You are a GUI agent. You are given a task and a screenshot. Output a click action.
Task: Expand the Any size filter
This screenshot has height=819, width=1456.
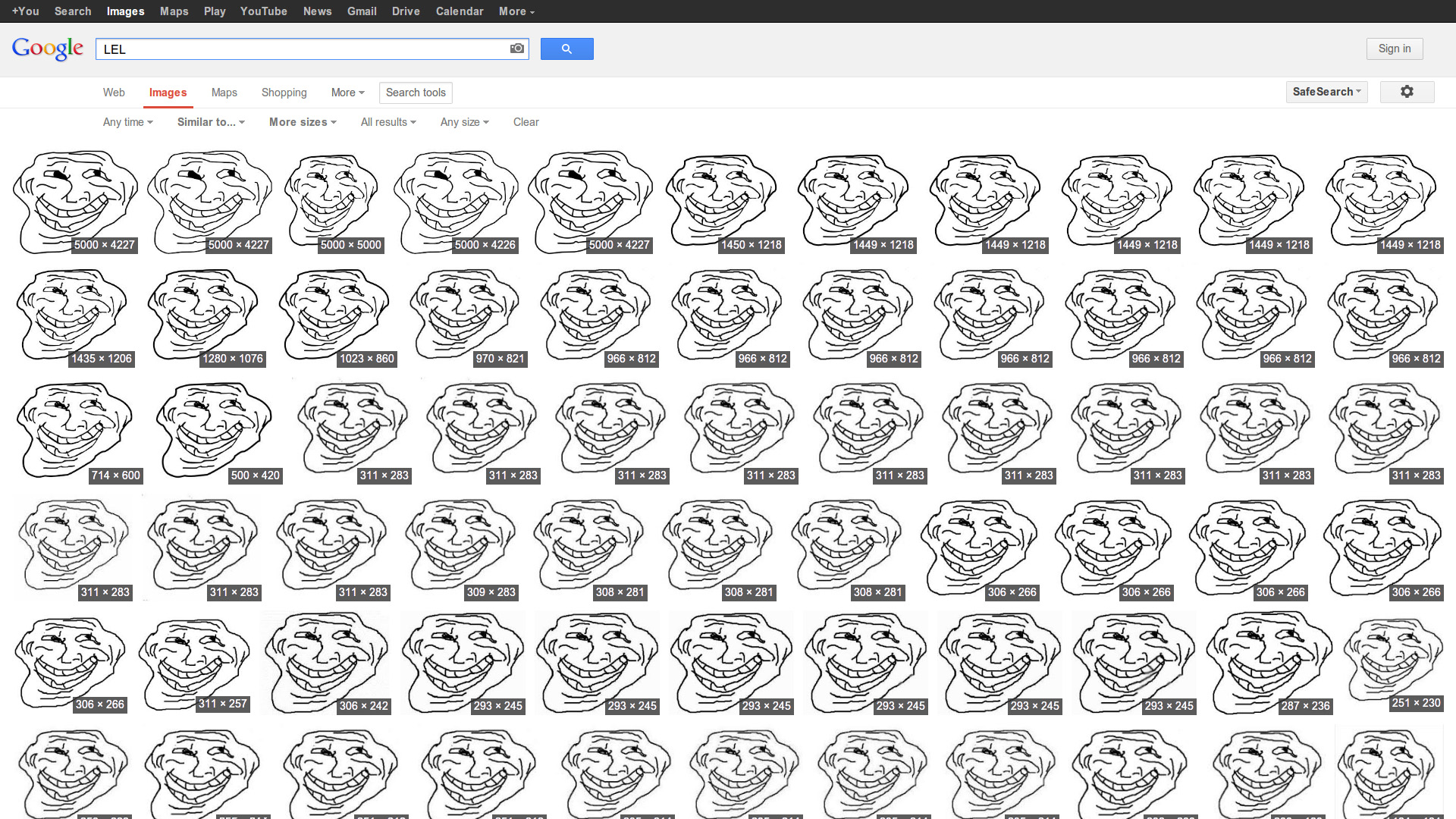(464, 122)
